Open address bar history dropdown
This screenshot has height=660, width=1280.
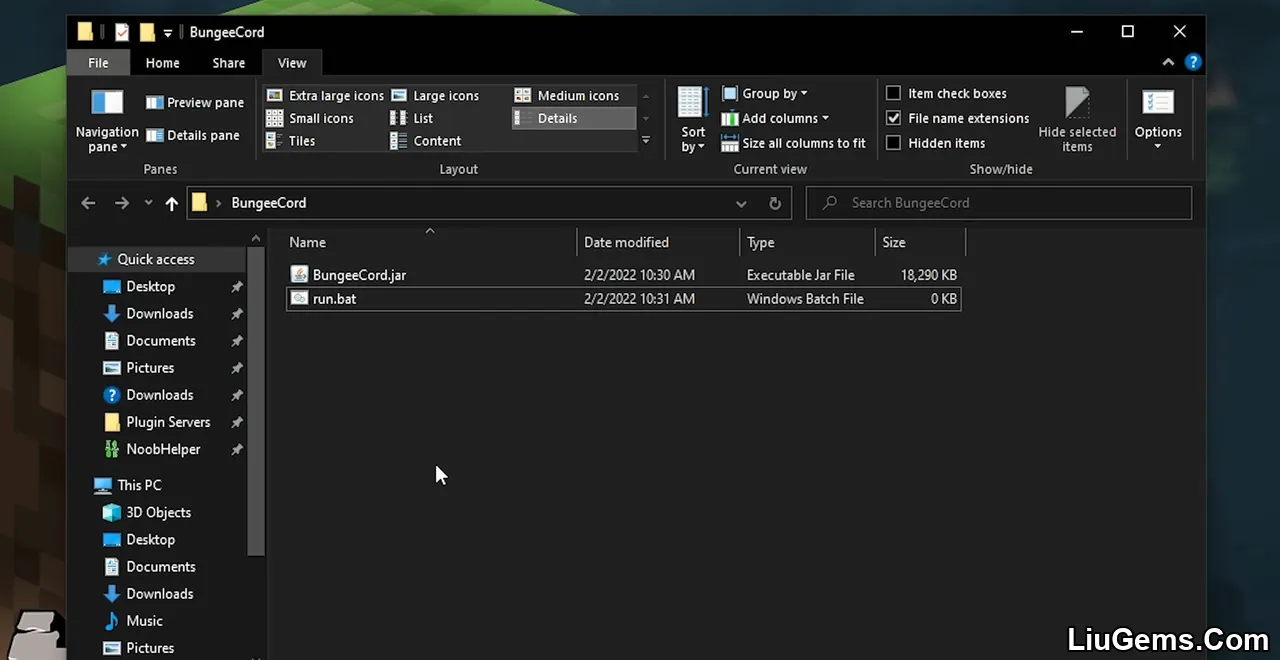(741, 203)
